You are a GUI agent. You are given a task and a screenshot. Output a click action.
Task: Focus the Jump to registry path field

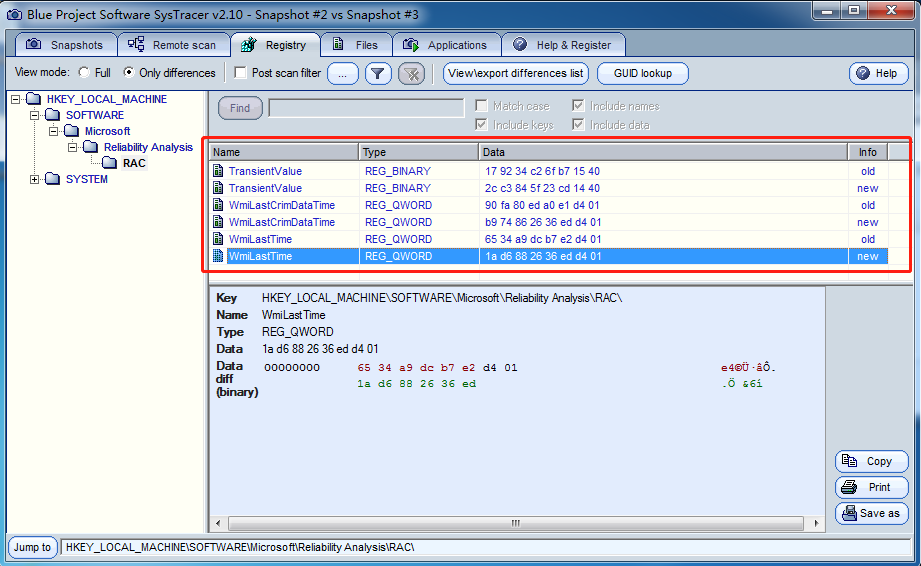click(x=486, y=547)
